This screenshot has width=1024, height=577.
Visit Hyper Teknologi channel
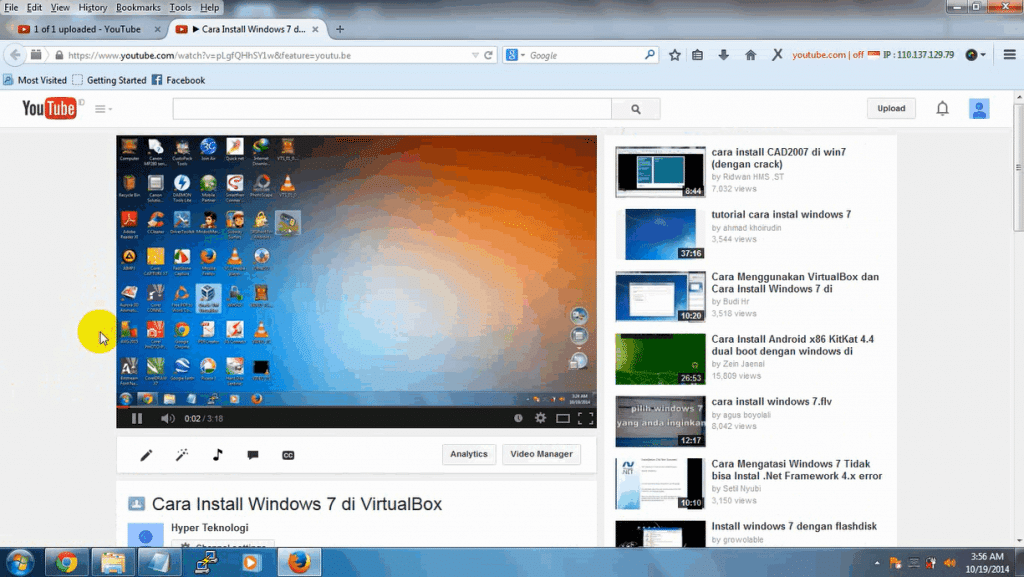tap(210, 528)
